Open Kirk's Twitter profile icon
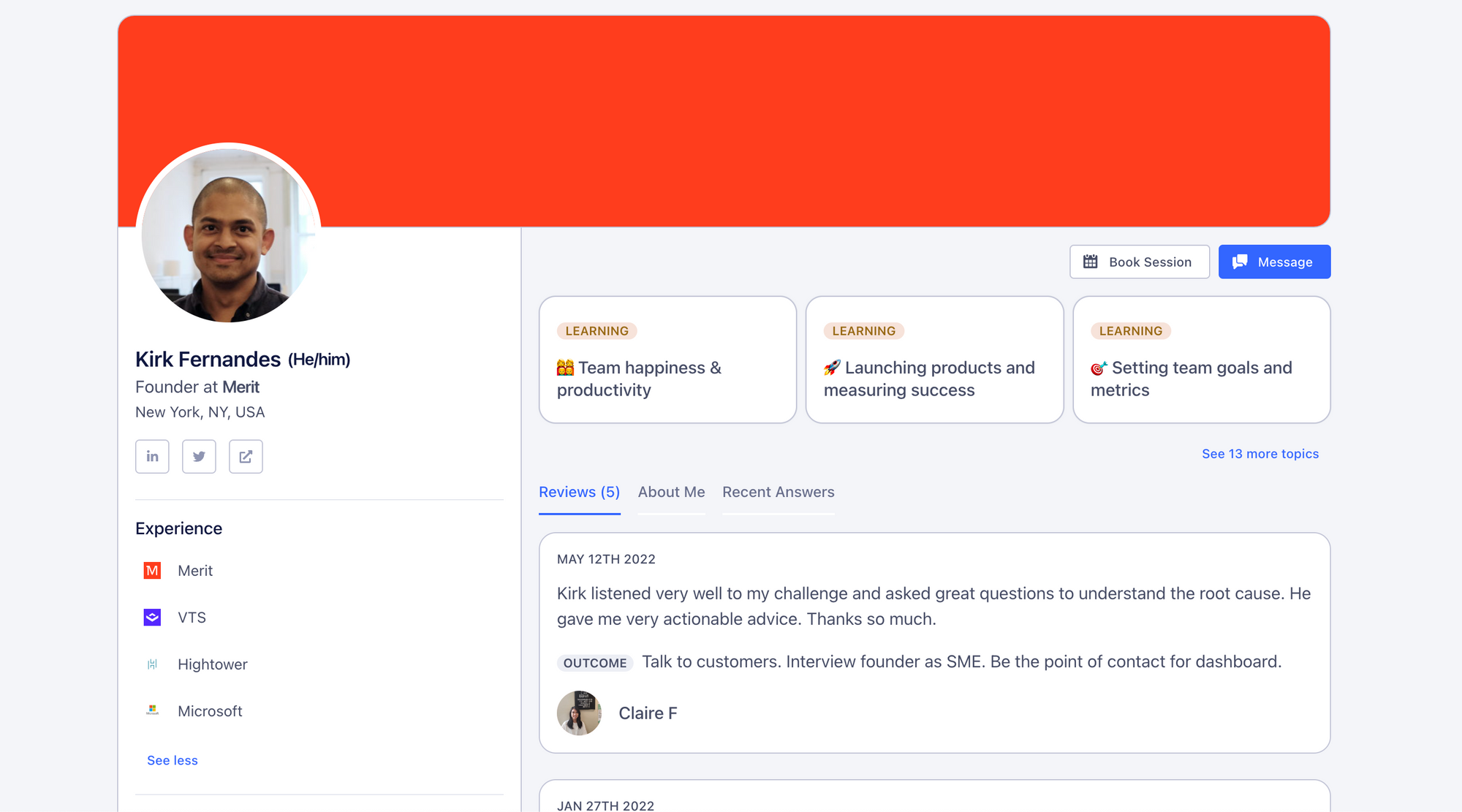The width and height of the screenshot is (1462, 812). click(x=199, y=456)
